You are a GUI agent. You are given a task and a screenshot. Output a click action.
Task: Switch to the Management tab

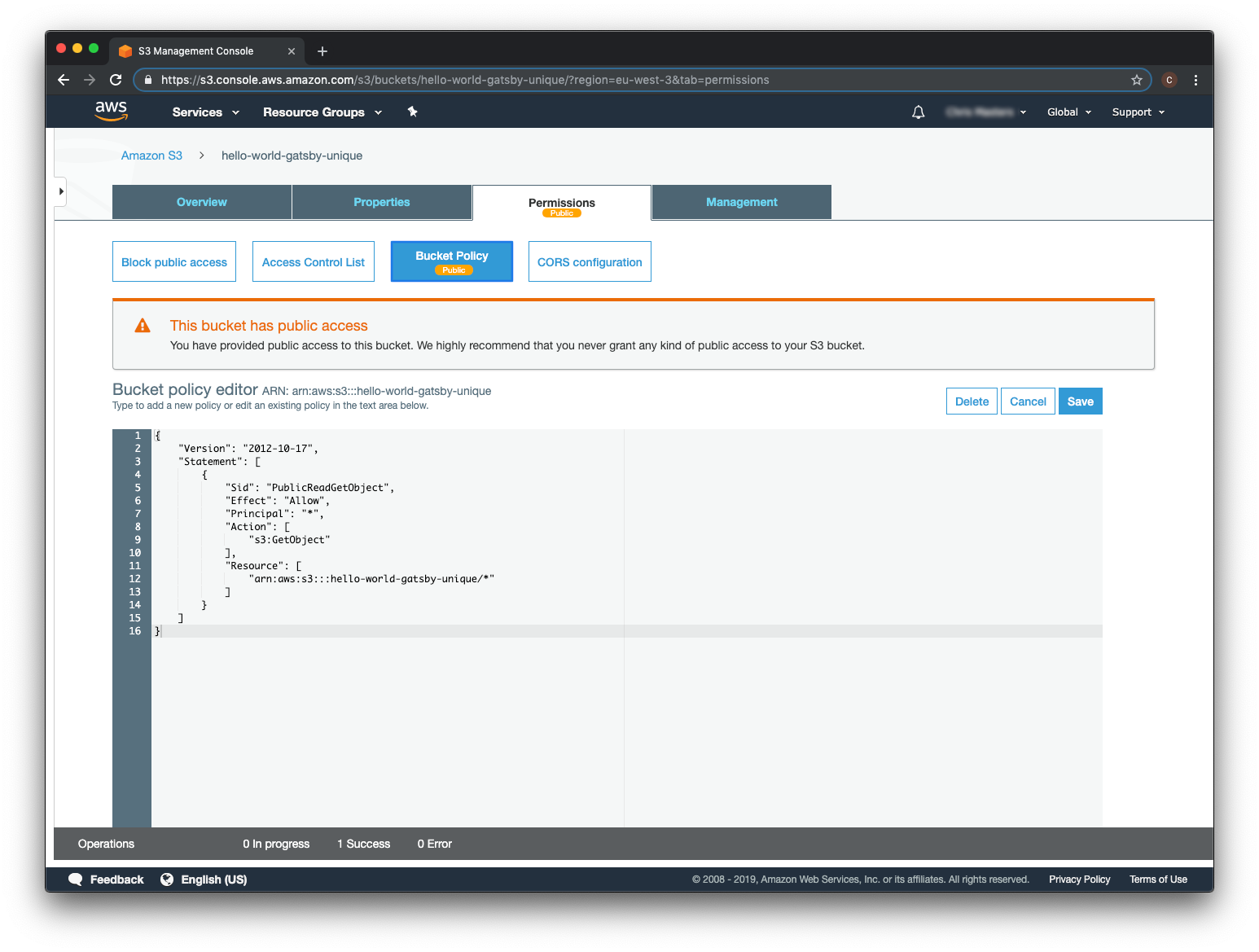tap(742, 202)
